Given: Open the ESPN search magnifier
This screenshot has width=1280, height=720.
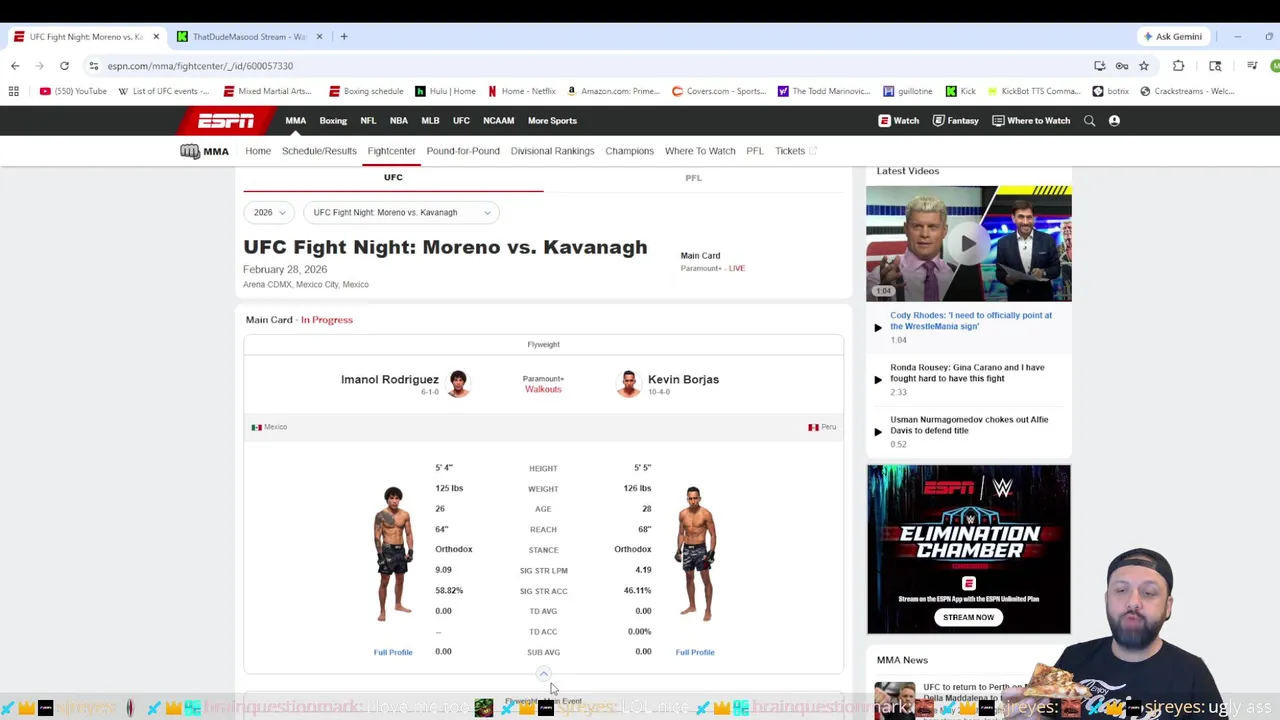Looking at the screenshot, I should [x=1090, y=121].
